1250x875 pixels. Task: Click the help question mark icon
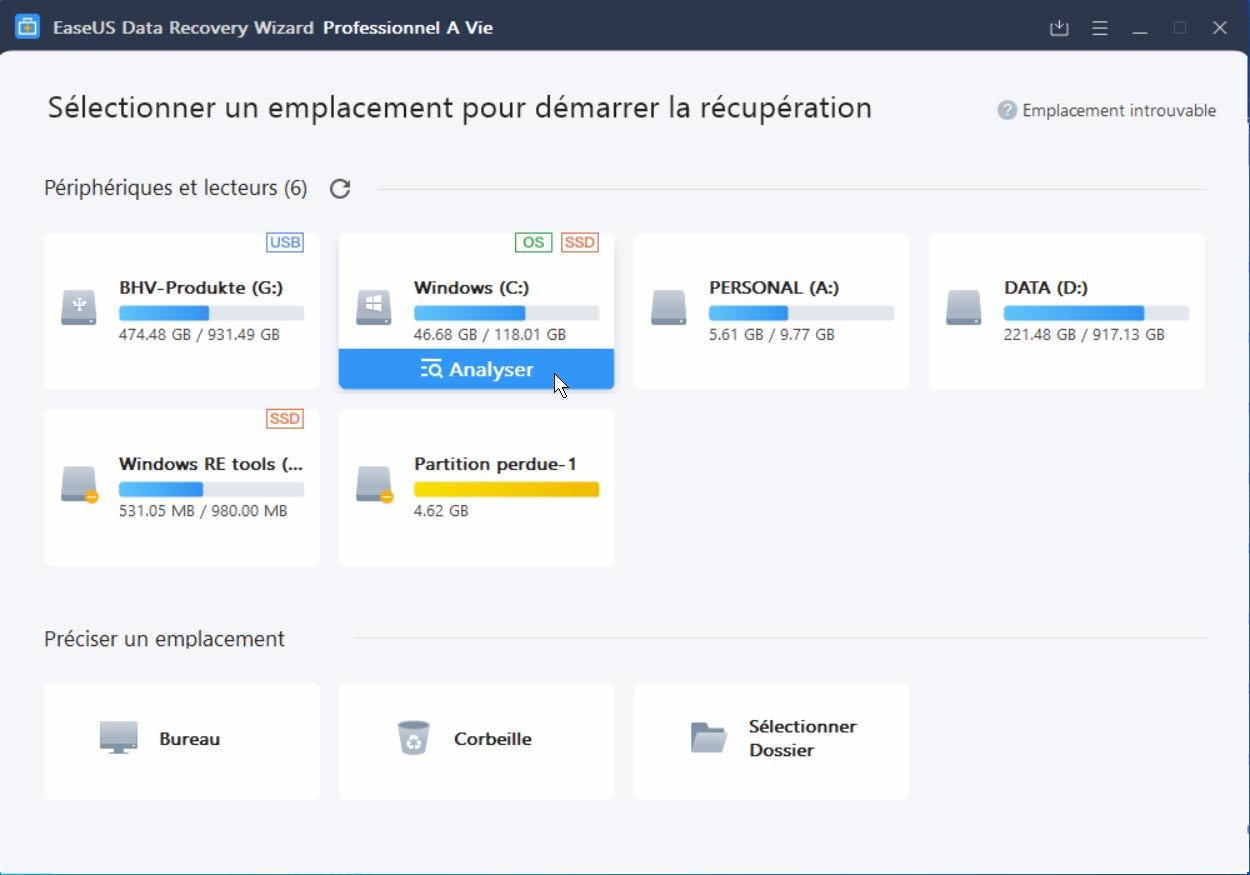(1007, 110)
